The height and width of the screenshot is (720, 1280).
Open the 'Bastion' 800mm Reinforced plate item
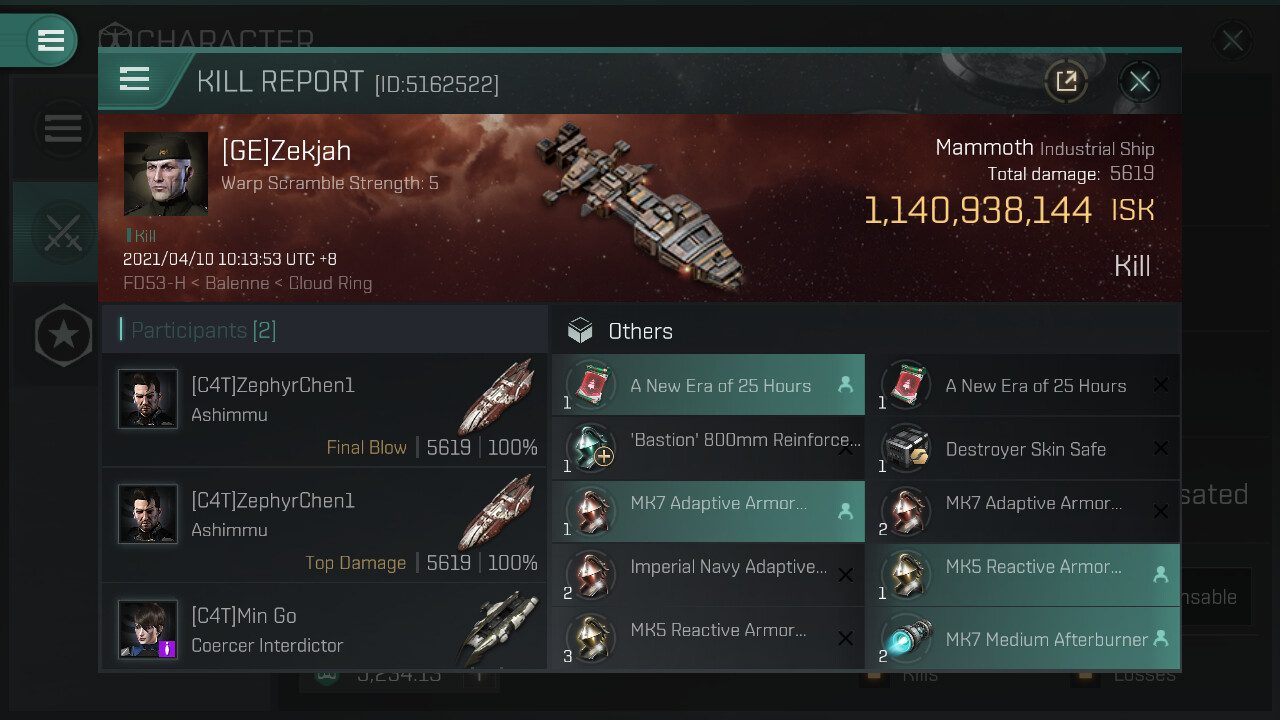pos(708,449)
